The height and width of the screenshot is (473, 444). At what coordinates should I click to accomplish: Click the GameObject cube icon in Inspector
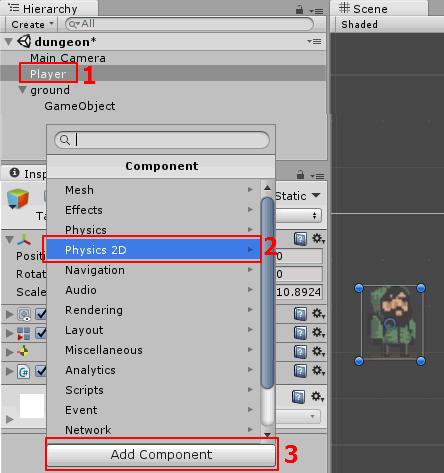(x=18, y=199)
